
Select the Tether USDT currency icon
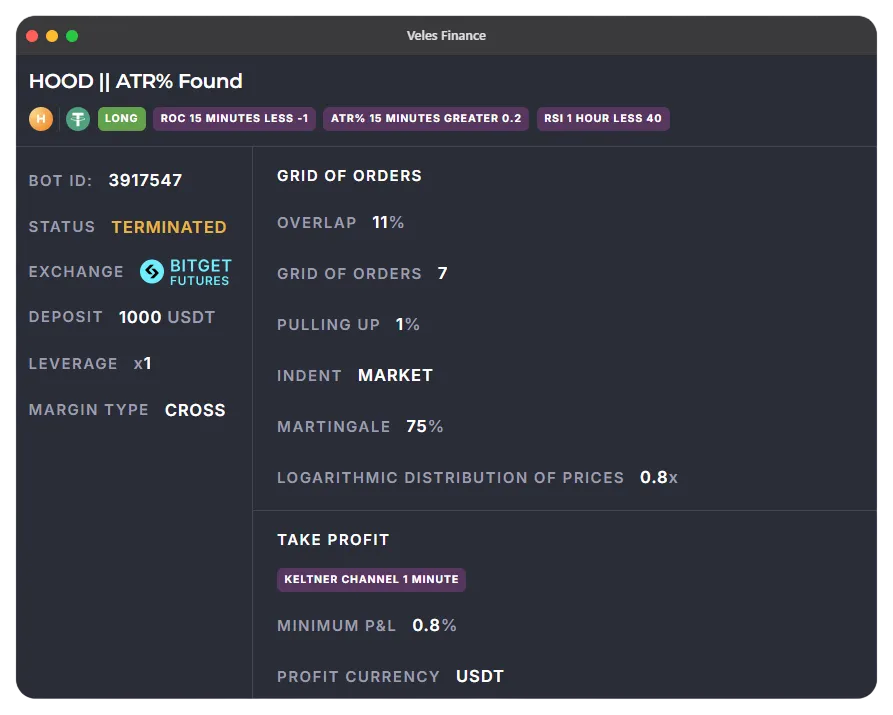pos(77,118)
